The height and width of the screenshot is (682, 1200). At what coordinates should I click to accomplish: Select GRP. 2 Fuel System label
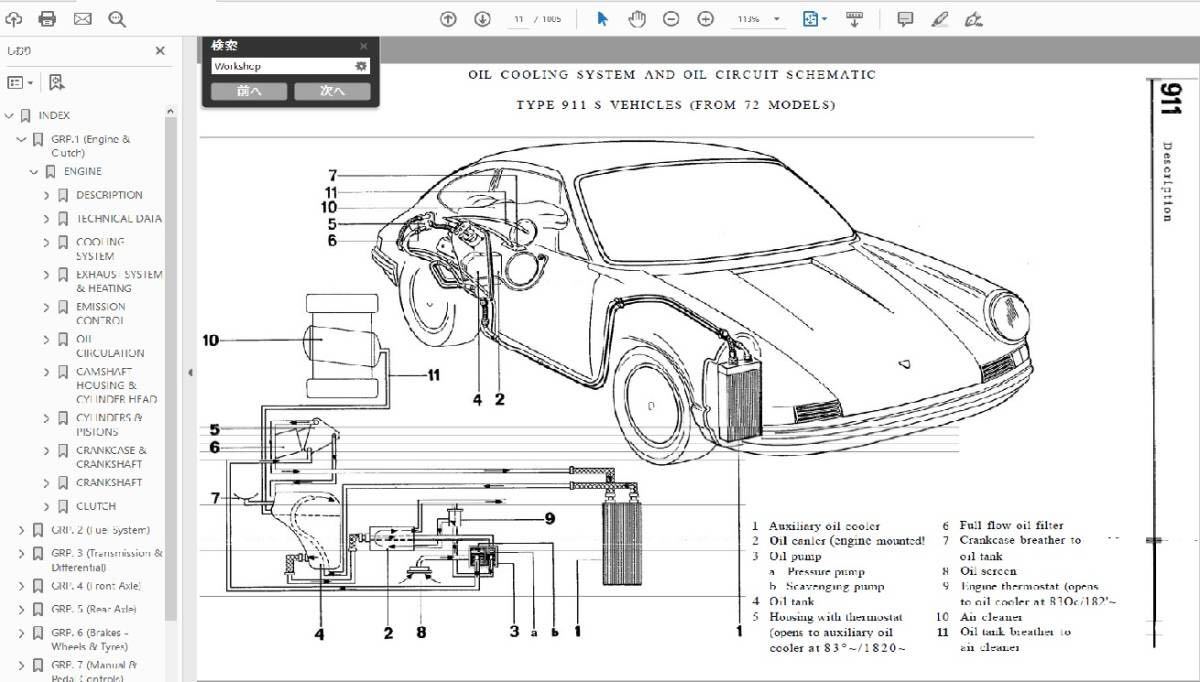[x=100, y=530]
